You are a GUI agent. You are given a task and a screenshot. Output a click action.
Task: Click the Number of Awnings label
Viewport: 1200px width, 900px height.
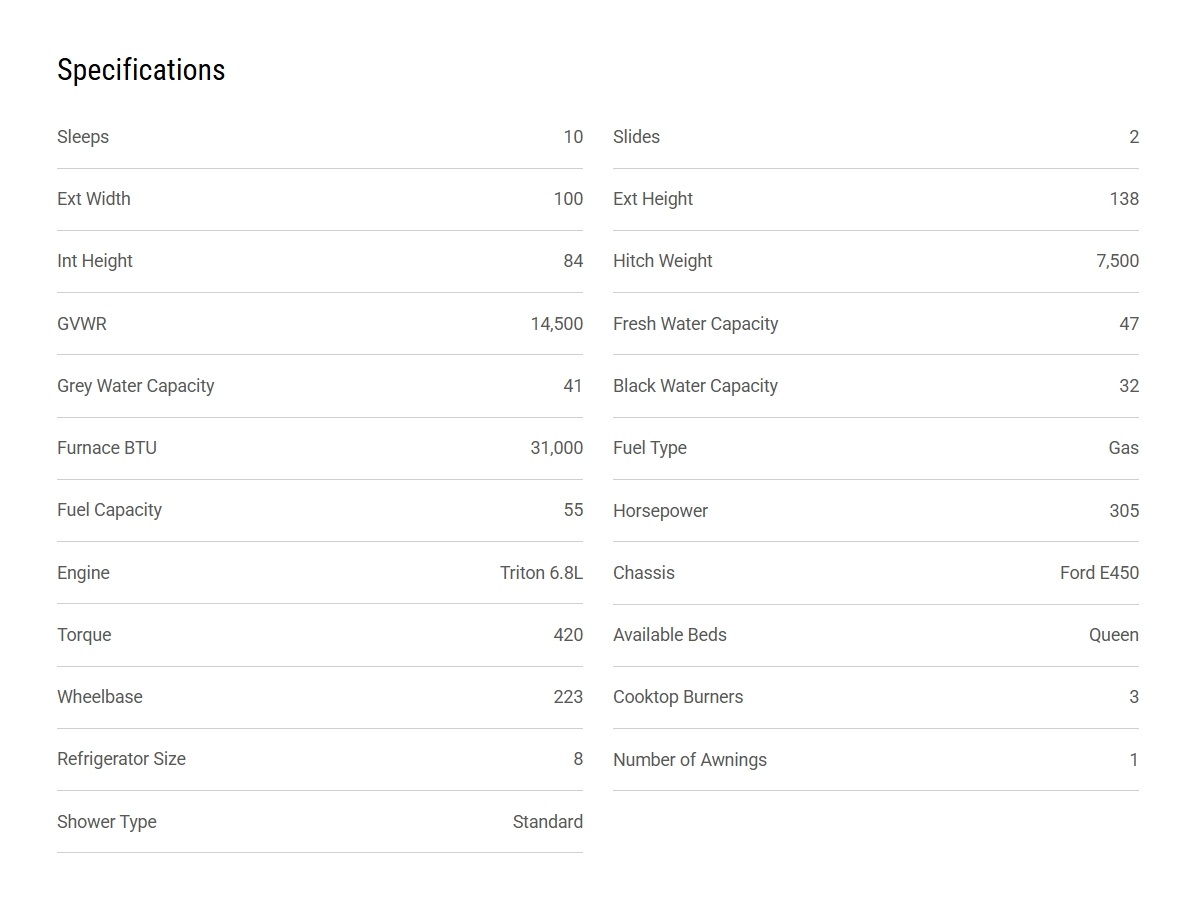point(690,760)
